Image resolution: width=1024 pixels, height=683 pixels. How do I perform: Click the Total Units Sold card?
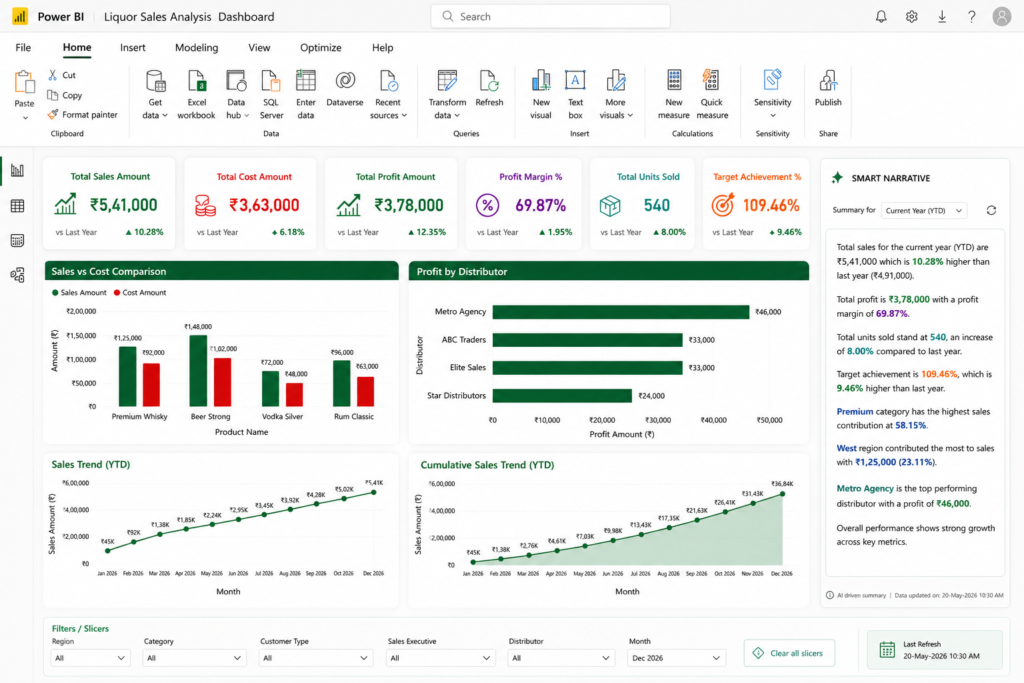click(x=642, y=204)
